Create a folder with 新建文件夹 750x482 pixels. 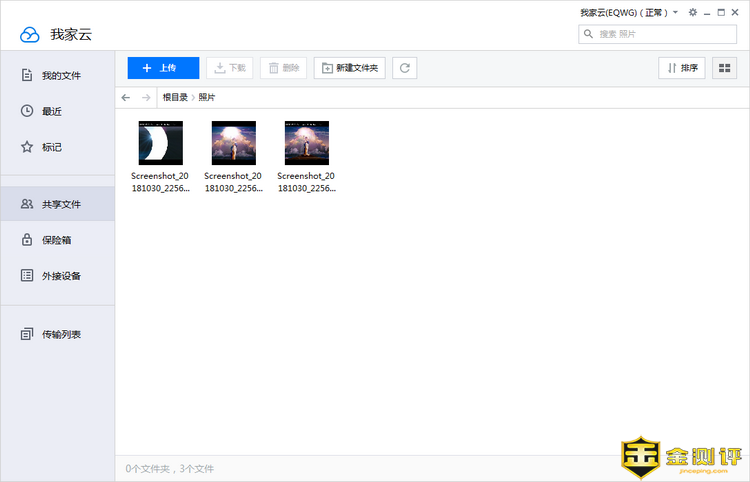[350, 68]
